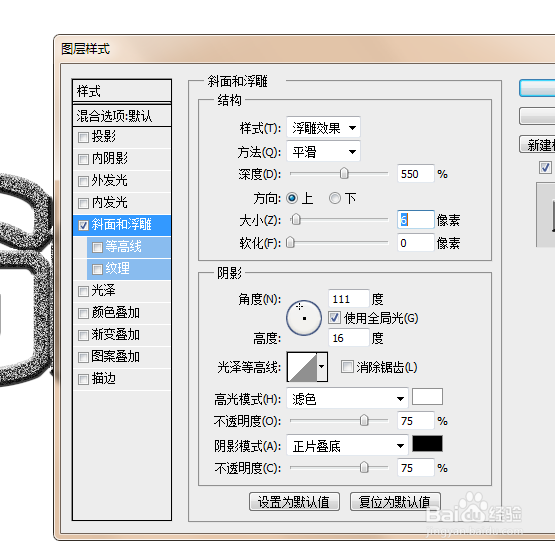Click the 新建 new style button
555x551 pixels.
coord(537,145)
